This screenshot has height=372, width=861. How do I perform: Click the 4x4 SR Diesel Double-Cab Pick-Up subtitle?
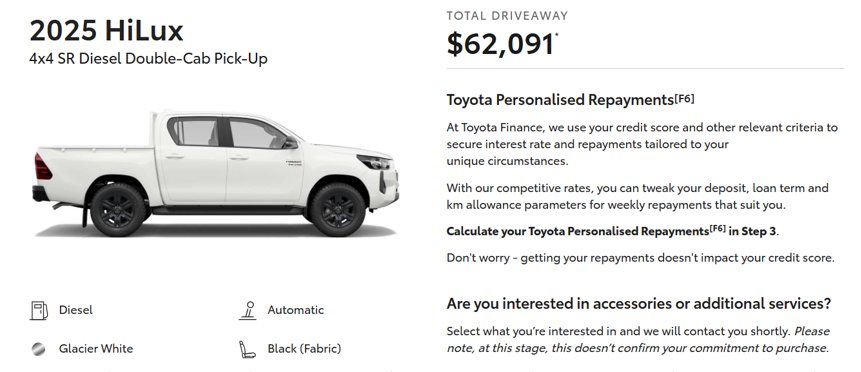(x=148, y=58)
